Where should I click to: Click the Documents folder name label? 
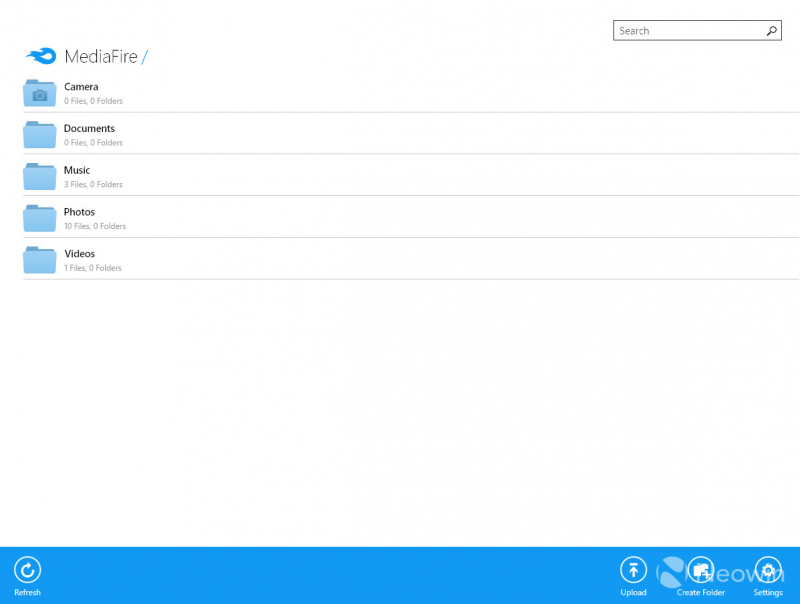click(89, 128)
